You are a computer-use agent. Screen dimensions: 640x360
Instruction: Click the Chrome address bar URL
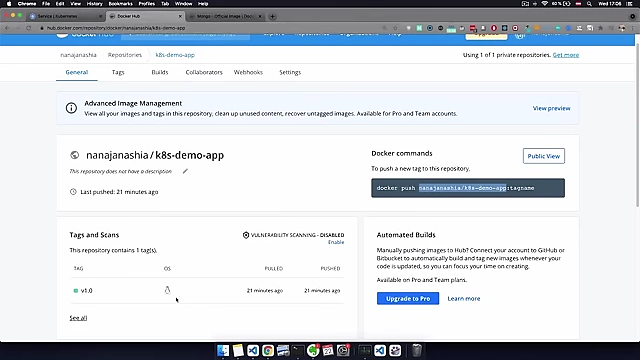[x=116, y=28]
